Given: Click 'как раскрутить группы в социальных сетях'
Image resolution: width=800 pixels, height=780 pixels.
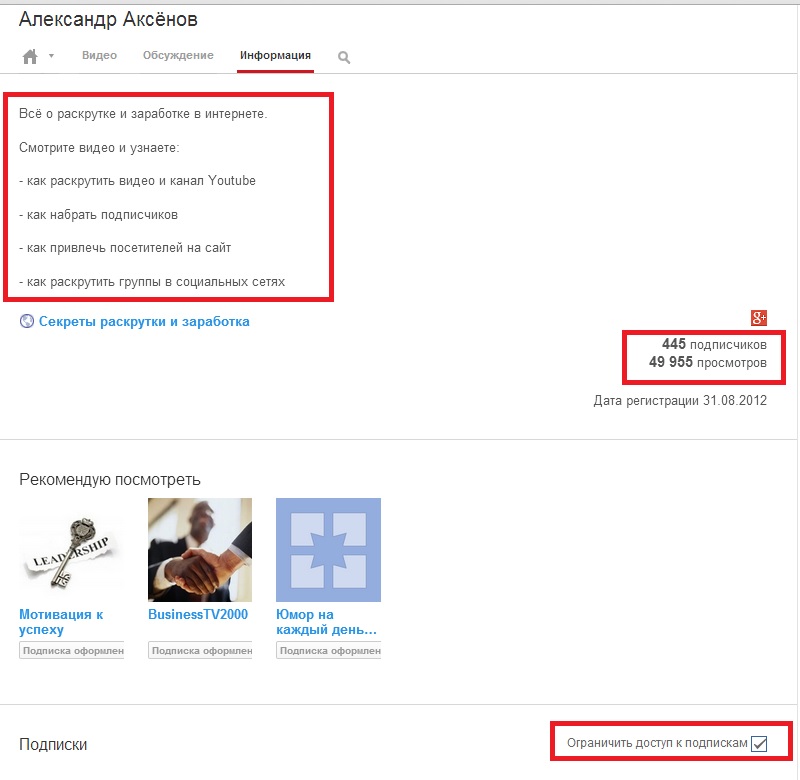Looking at the screenshot, I should (152, 282).
